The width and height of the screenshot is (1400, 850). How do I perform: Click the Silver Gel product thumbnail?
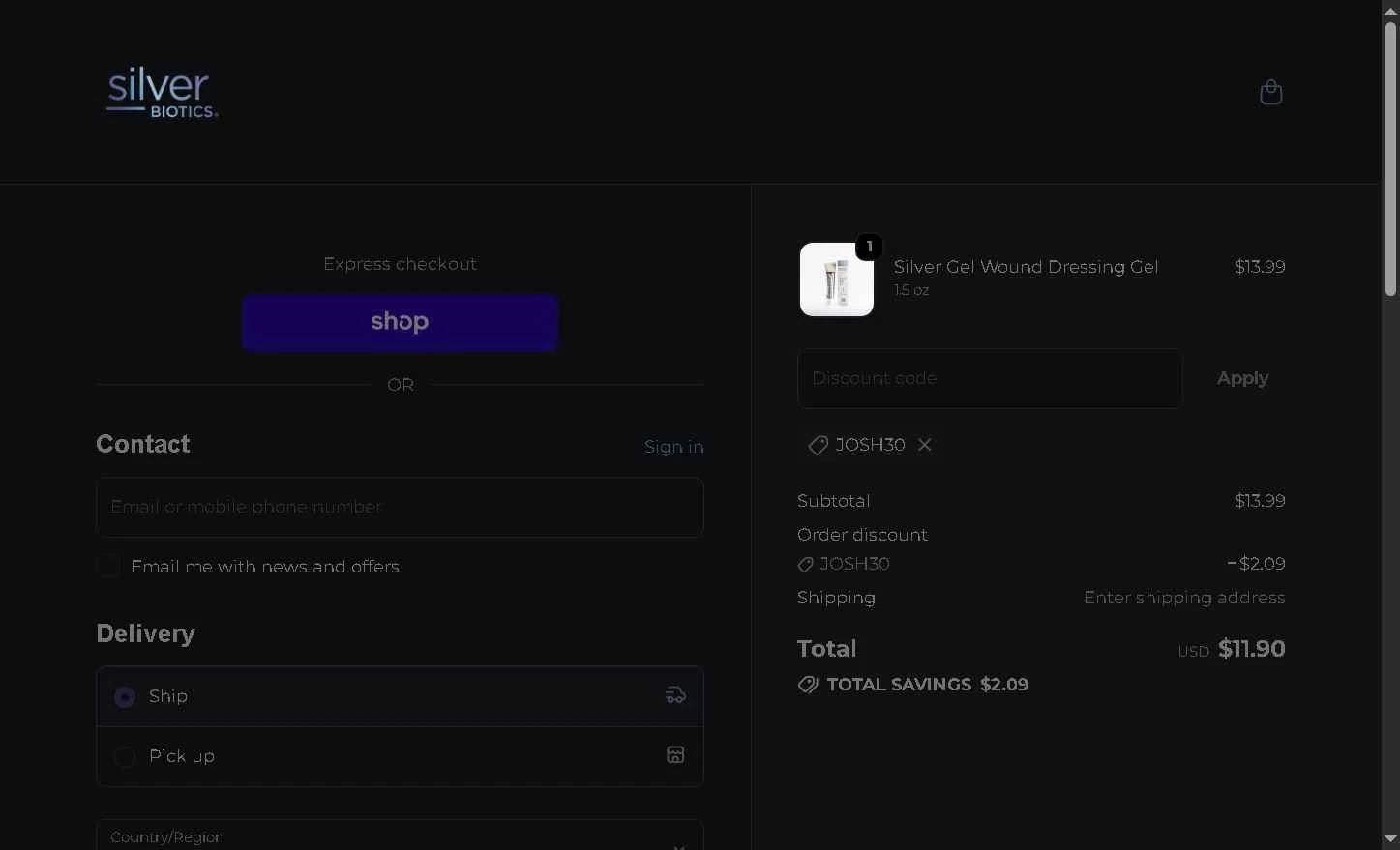(837, 279)
